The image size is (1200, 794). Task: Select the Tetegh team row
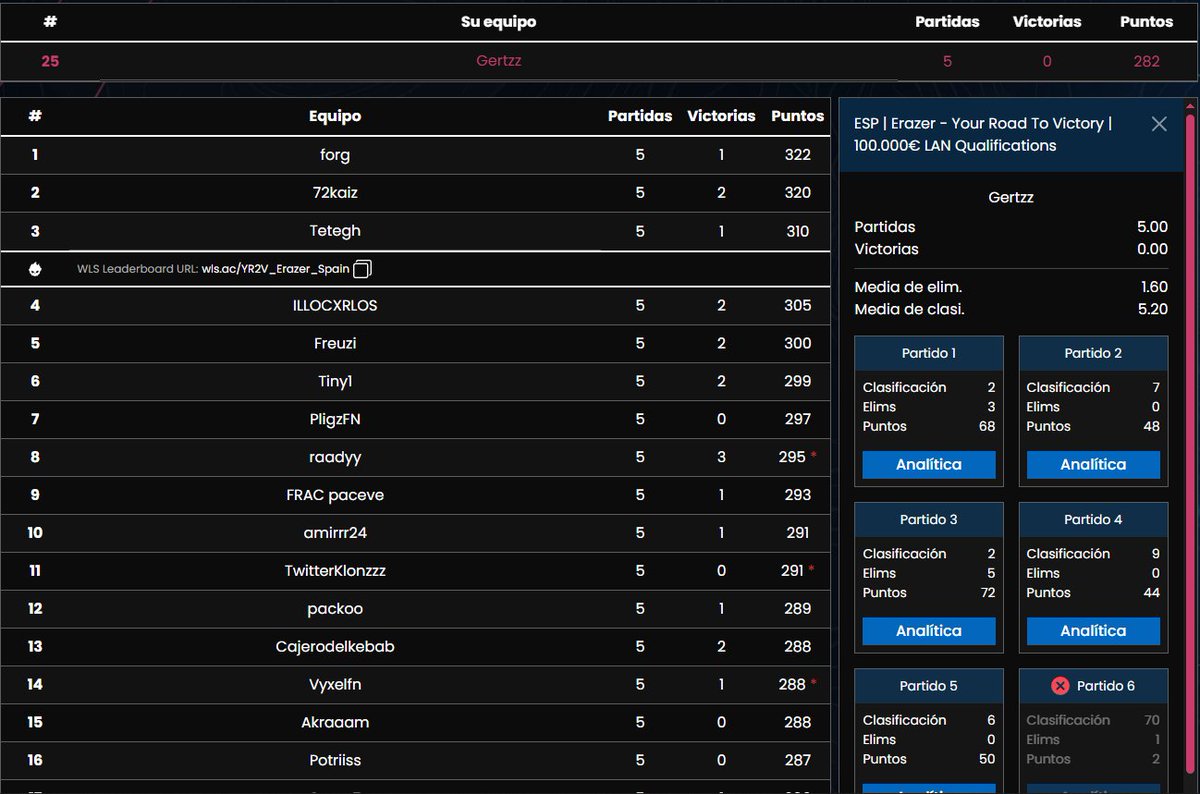(x=415, y=231)
